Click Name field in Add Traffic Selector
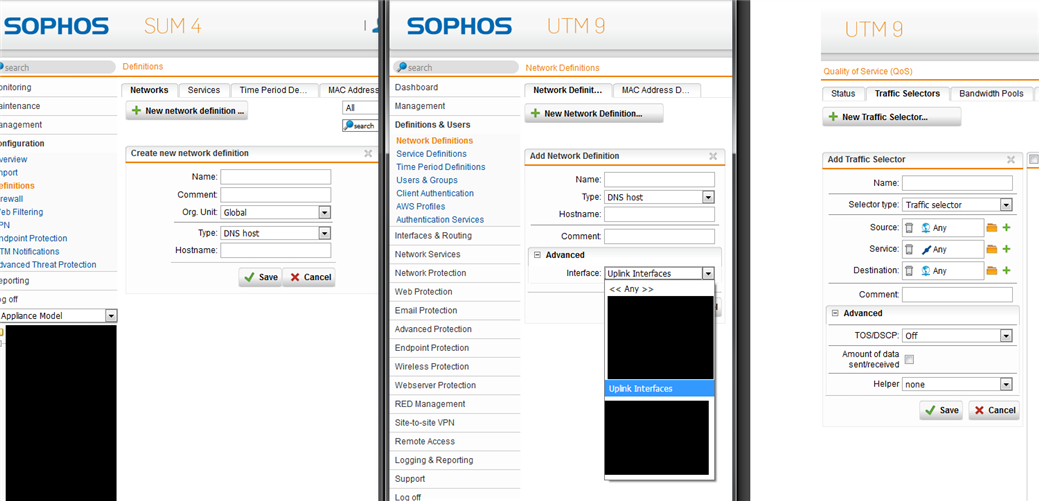This screenshot has width=1039, height=501. tap(957, 183)
